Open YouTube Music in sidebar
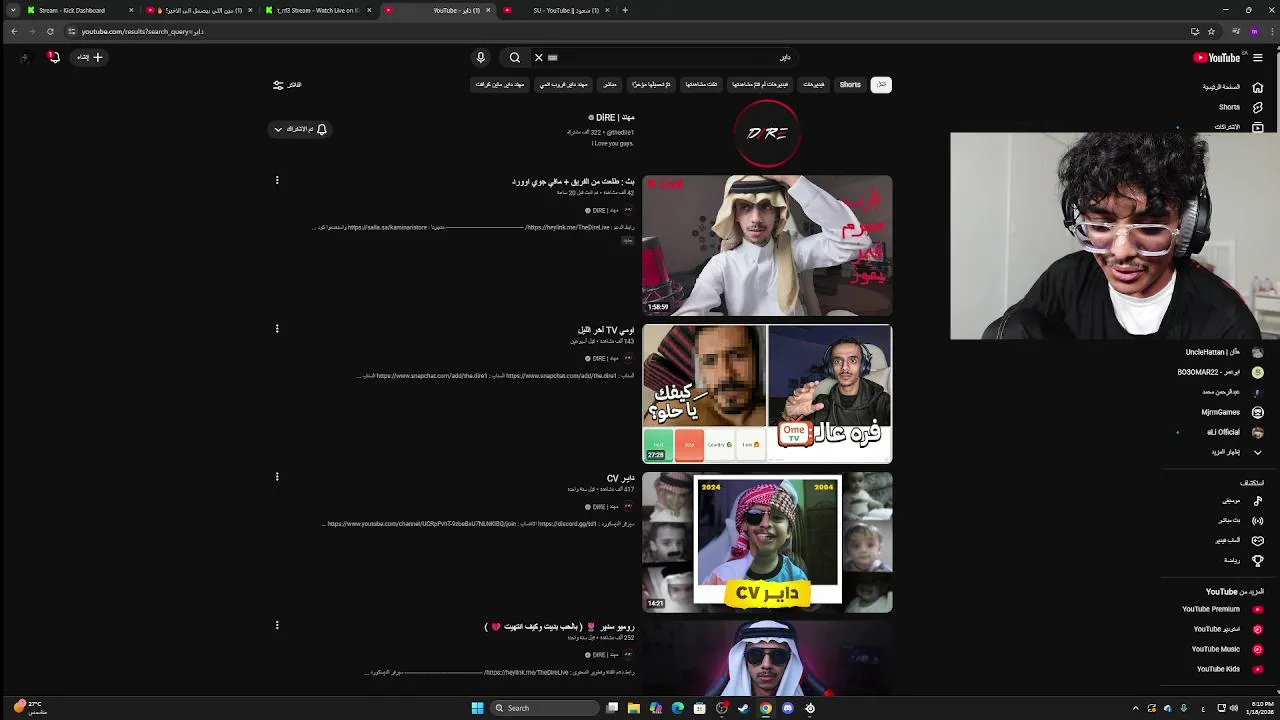This screenshot has height=720, width=1280. tap(1227, 649)
